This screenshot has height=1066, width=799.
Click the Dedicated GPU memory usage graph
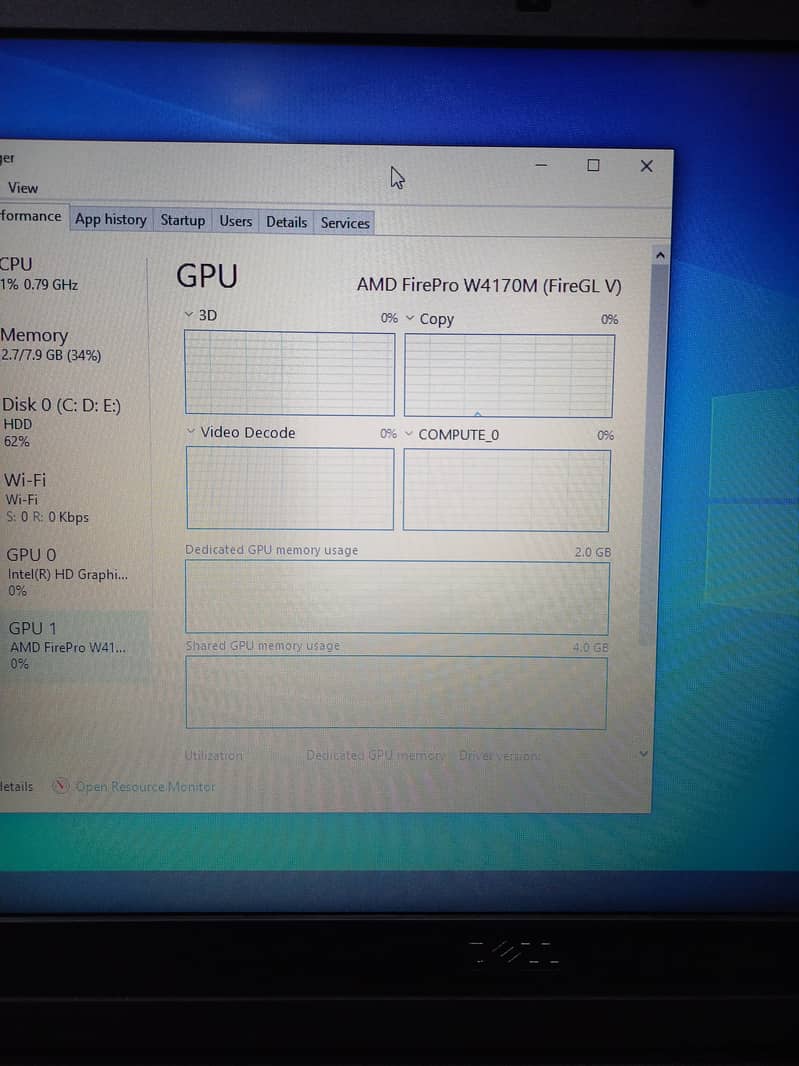[396, 598]
